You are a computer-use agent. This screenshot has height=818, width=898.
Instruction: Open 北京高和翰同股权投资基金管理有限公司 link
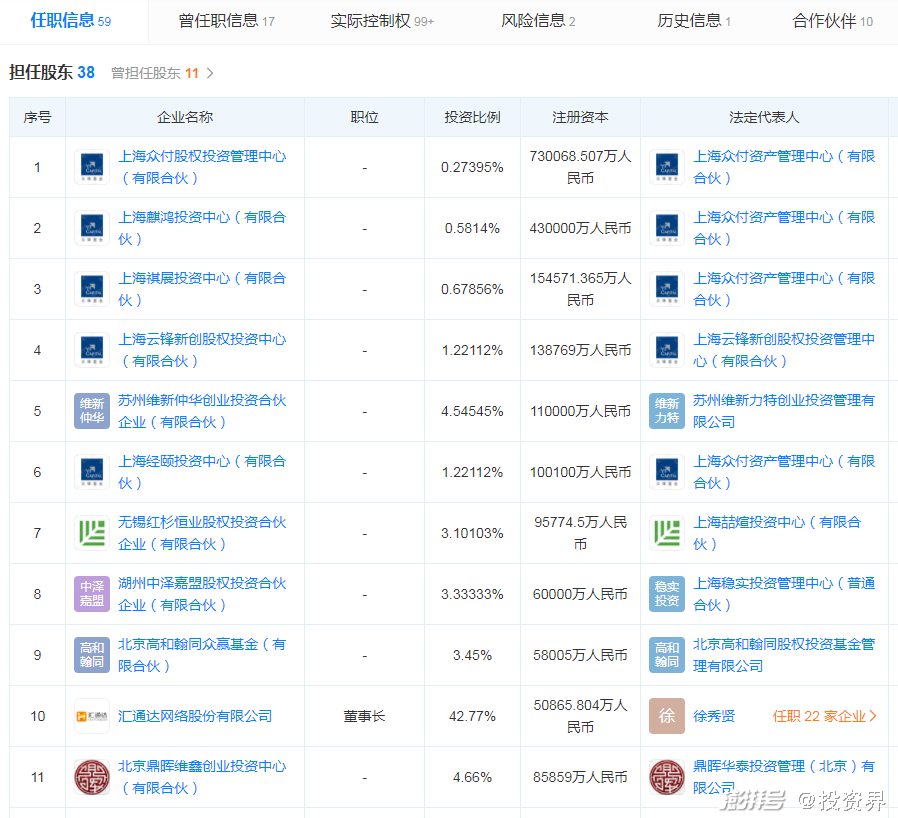(x=784, y=655)
